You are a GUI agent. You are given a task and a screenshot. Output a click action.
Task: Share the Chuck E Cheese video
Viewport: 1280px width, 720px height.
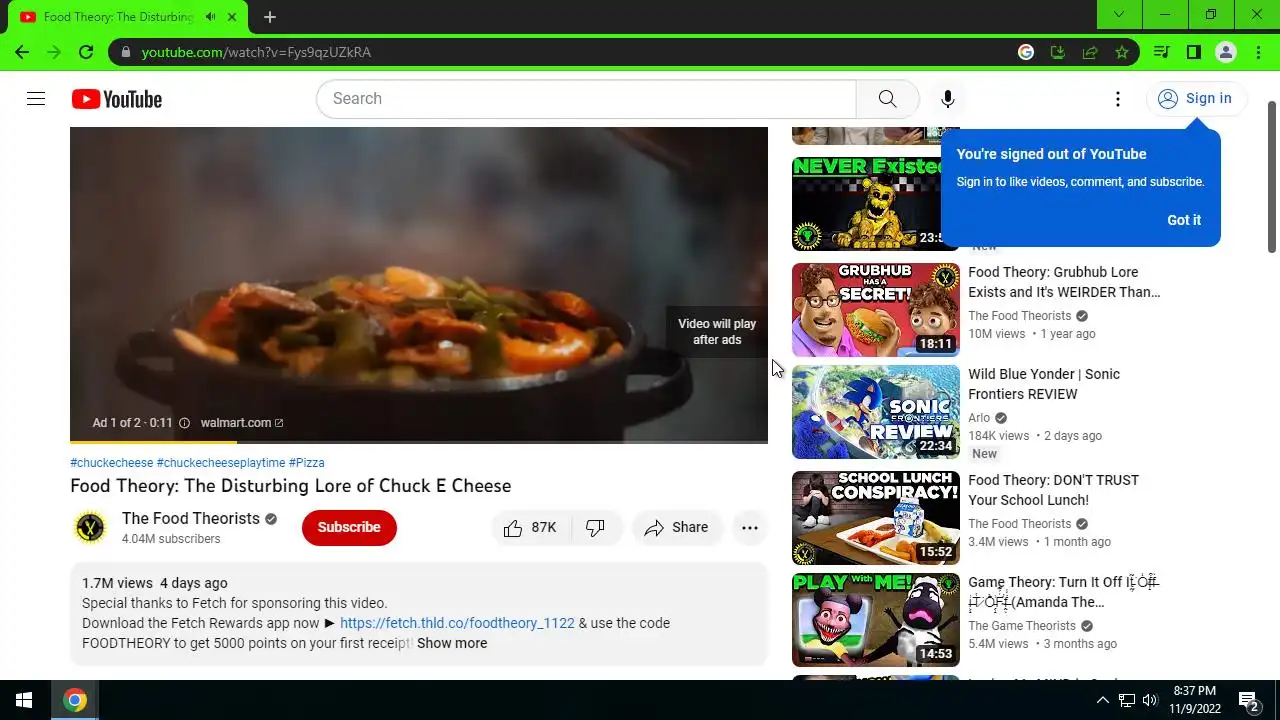(x=677, y=528)
